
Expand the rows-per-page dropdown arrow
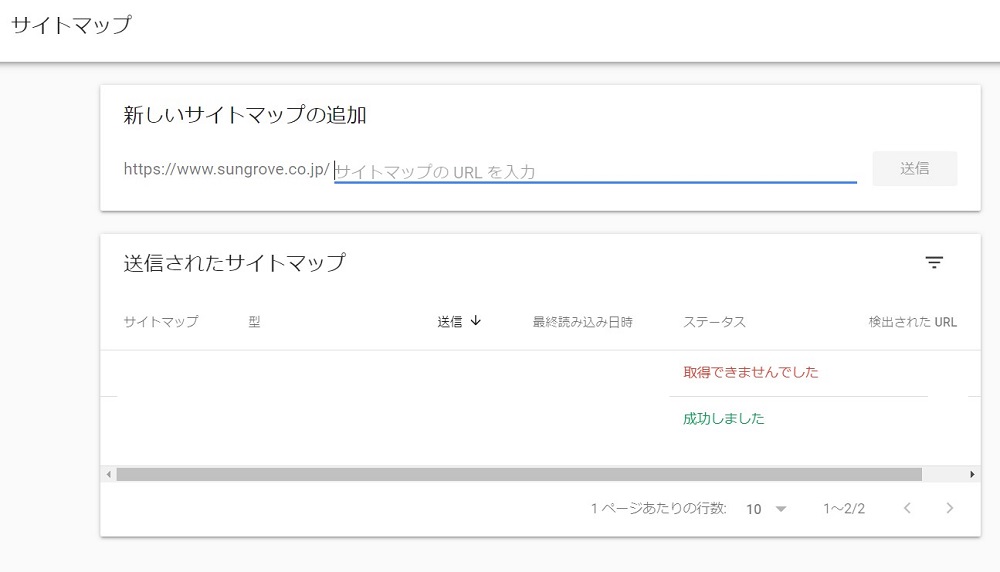pyautogui.click(x=781, y=509)
